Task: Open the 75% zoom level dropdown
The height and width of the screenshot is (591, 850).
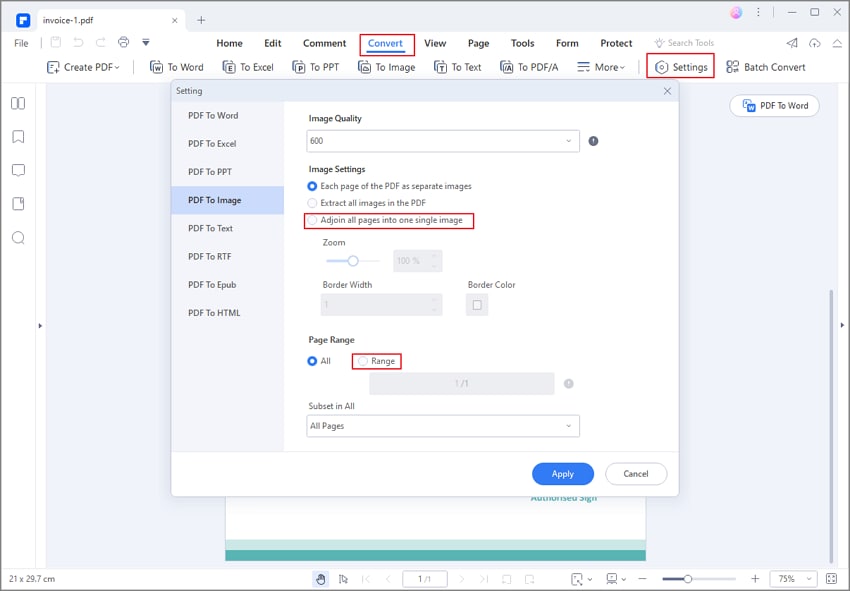Action: [795, 579]
